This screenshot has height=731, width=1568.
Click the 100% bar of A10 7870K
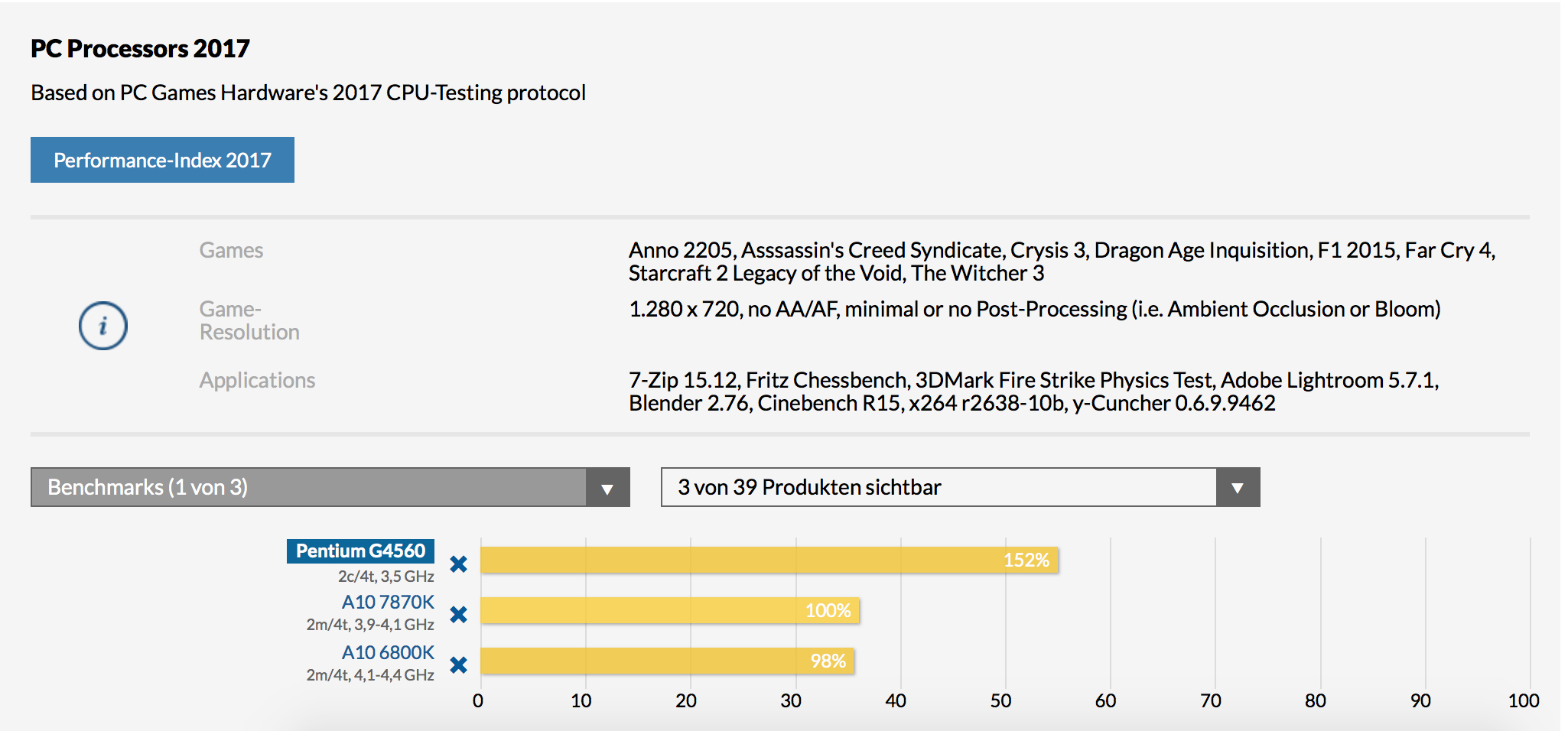point(670,610)
